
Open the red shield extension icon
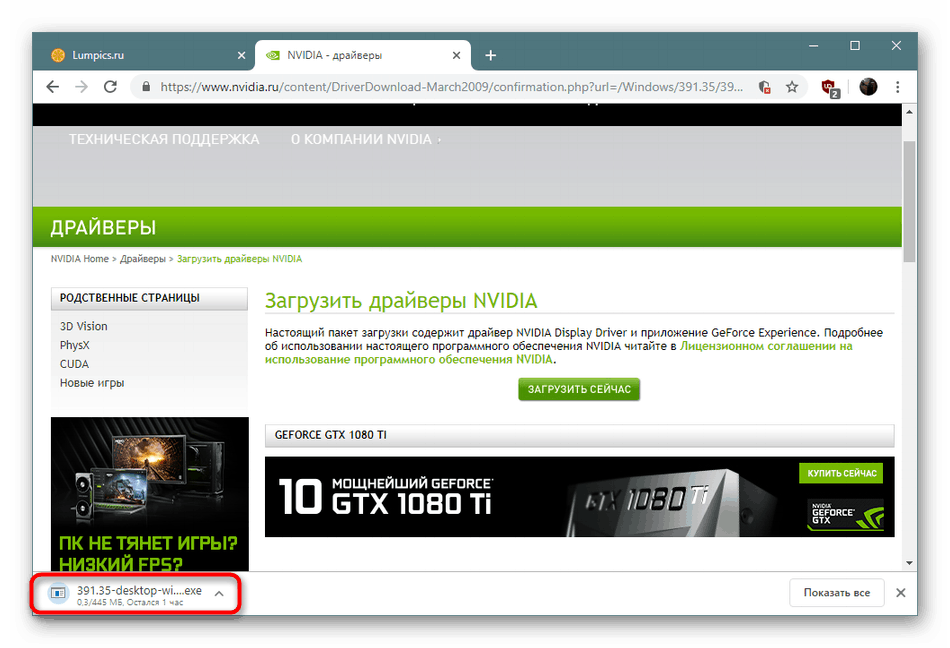tap(829, 88)
